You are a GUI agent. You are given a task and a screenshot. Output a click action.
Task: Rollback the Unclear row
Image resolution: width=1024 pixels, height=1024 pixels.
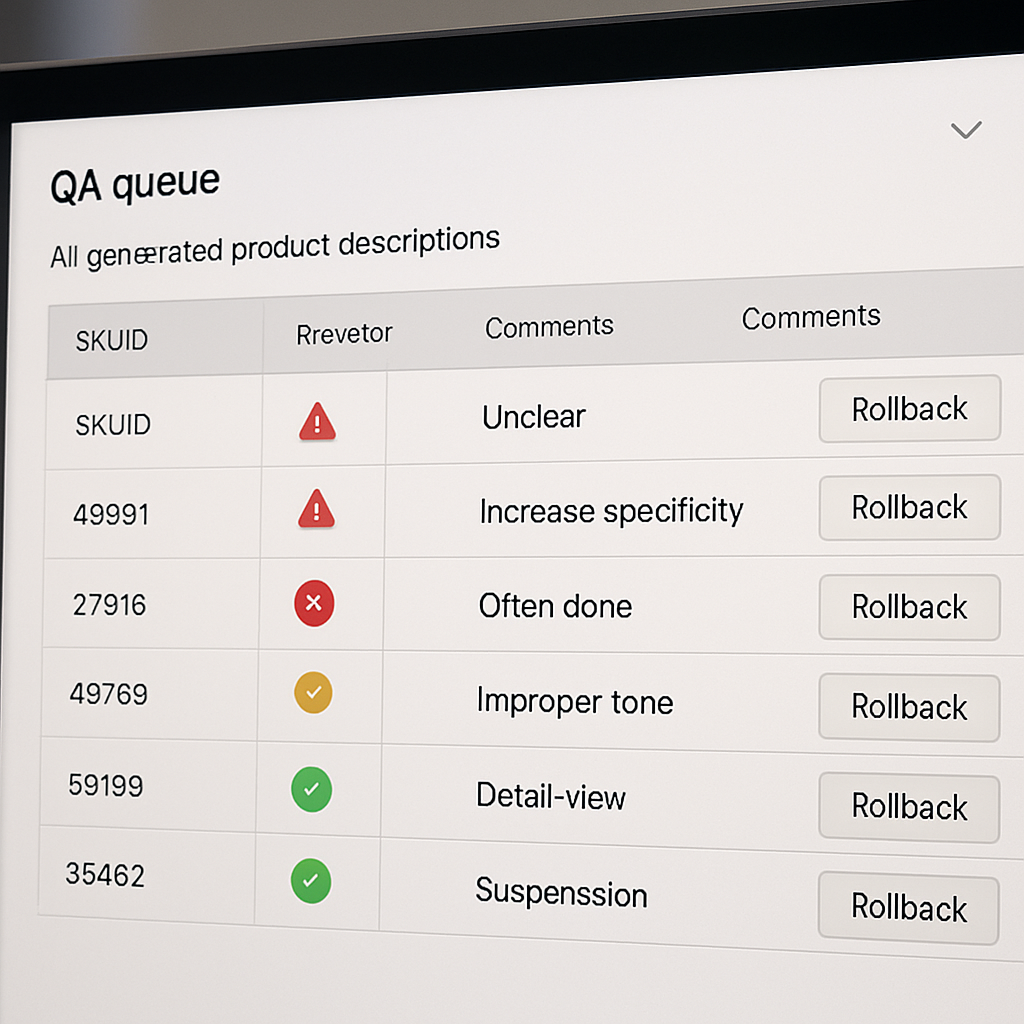click(910, 409)
